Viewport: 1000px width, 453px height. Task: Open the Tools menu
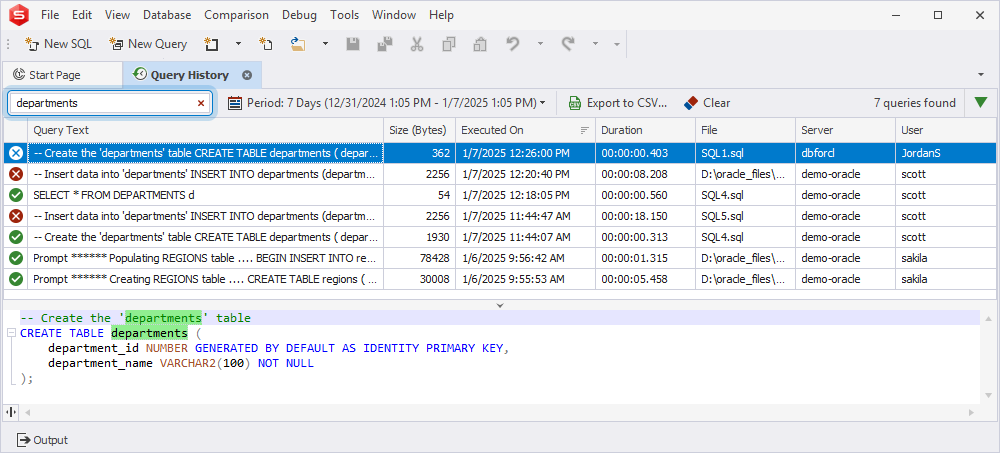(344, 15)
